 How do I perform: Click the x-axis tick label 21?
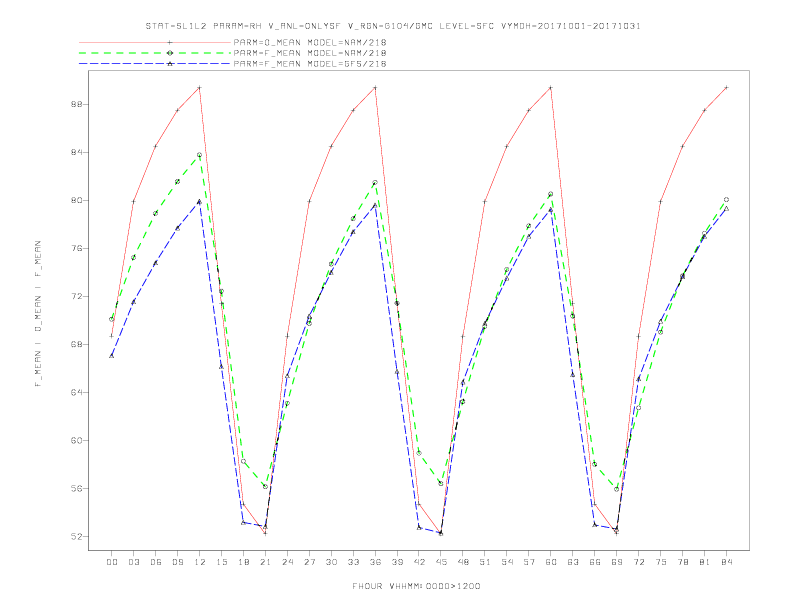coord(265,562)
